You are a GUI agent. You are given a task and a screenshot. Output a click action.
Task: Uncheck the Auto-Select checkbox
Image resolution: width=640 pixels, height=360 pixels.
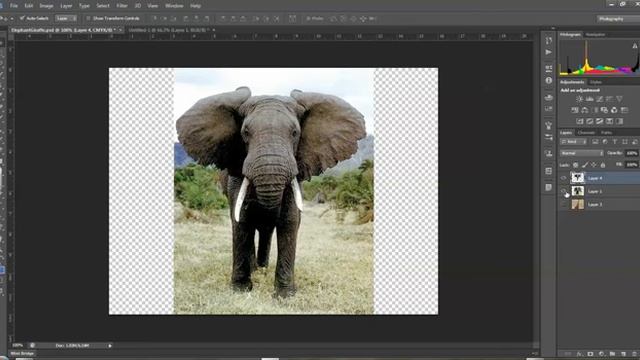22,18
